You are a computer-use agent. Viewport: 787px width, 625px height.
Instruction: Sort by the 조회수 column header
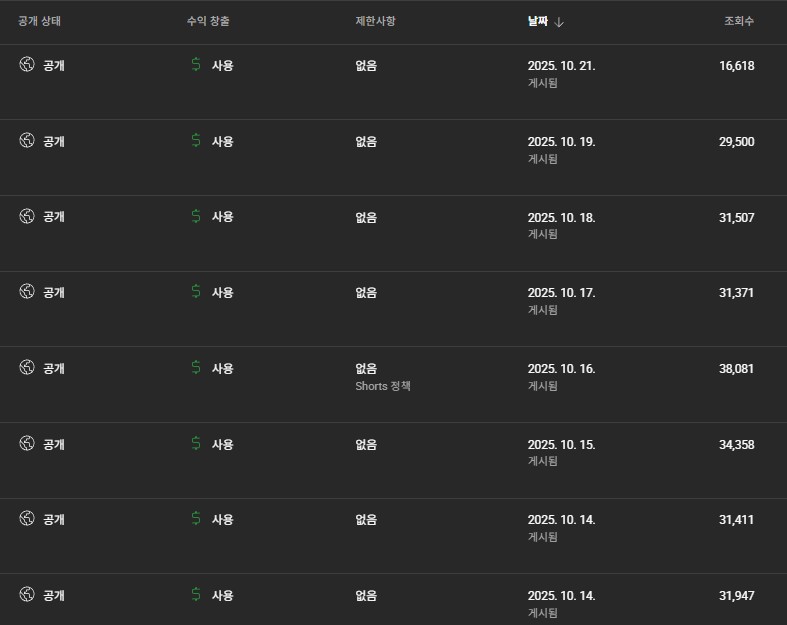[739, 21]
